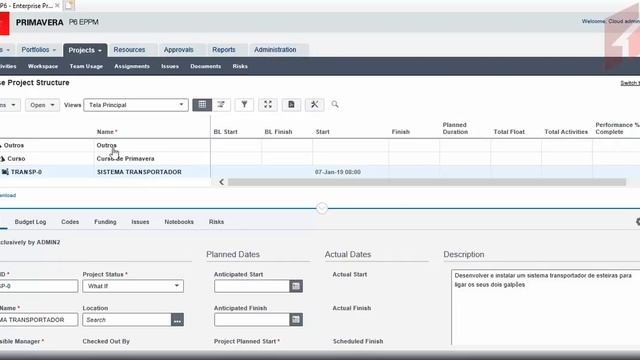Viewport: 640px width, 360px height.
Task: Click the project ID input field
Action: coord(39,286)
